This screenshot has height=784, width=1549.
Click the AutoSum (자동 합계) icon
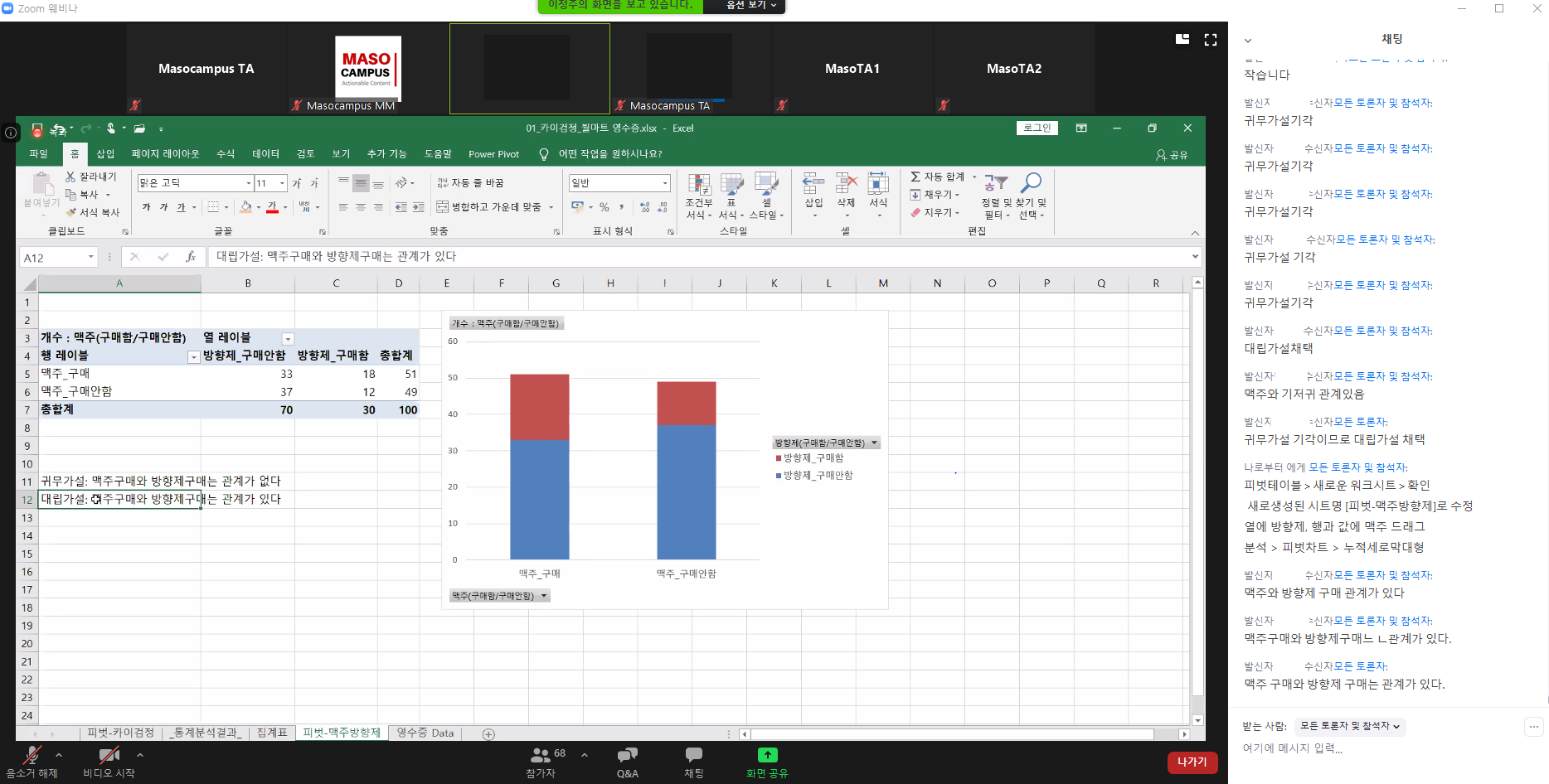click(915, 177)
